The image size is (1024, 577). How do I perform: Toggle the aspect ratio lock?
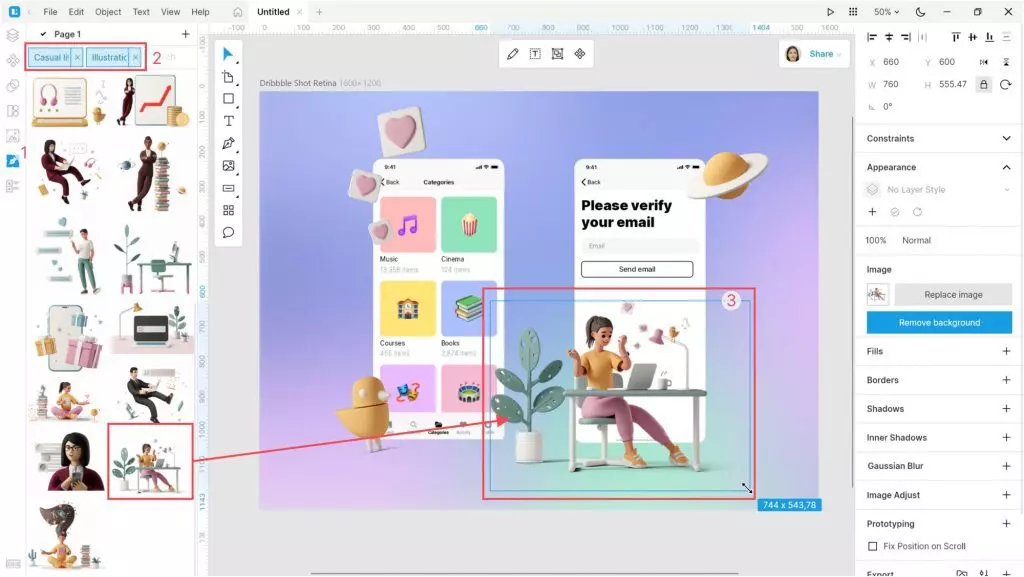984,84
